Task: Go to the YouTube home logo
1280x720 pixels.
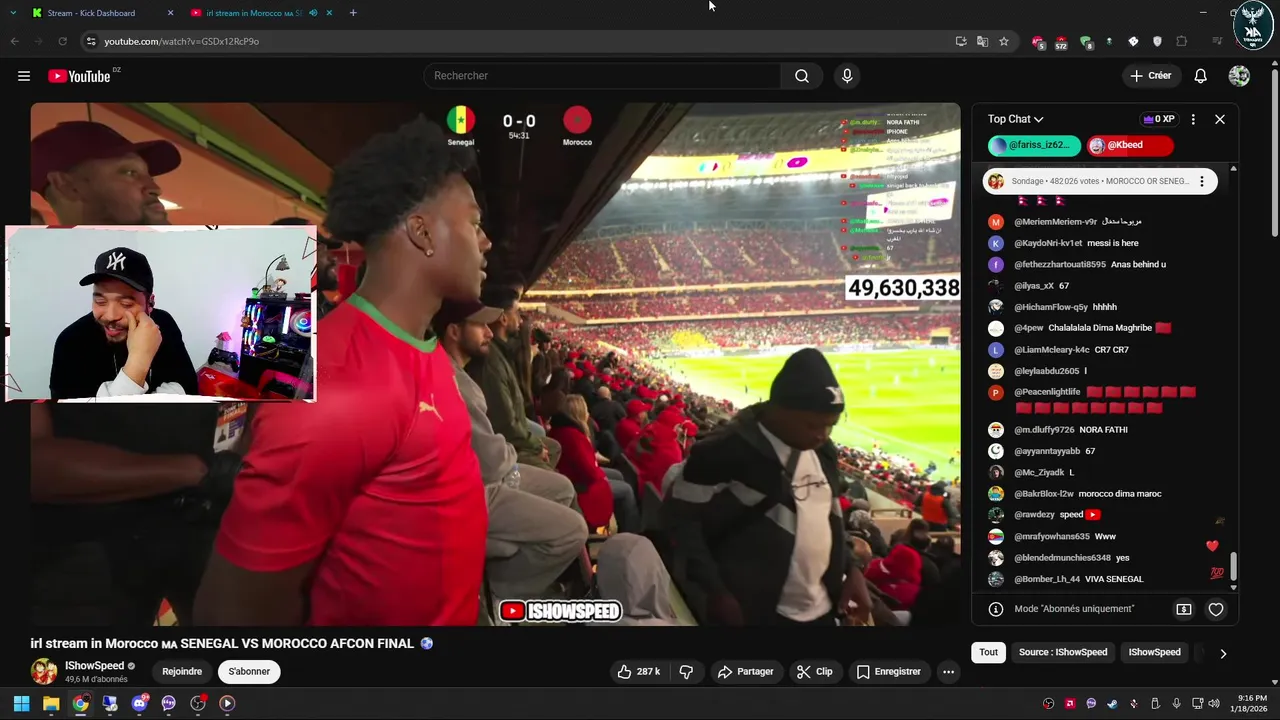Action: (79, 76)
